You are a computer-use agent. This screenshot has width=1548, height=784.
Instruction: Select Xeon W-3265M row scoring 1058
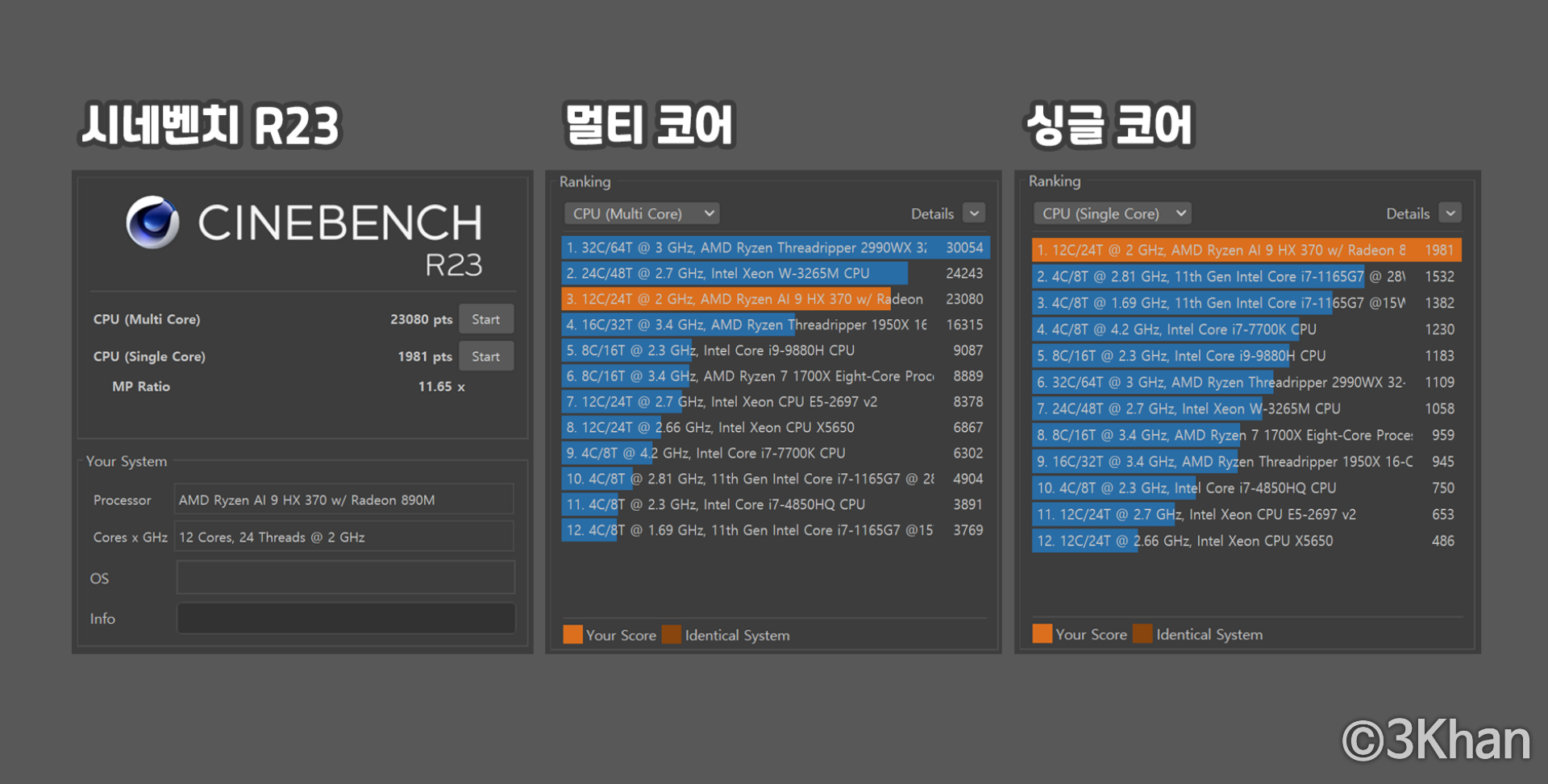1246,409
